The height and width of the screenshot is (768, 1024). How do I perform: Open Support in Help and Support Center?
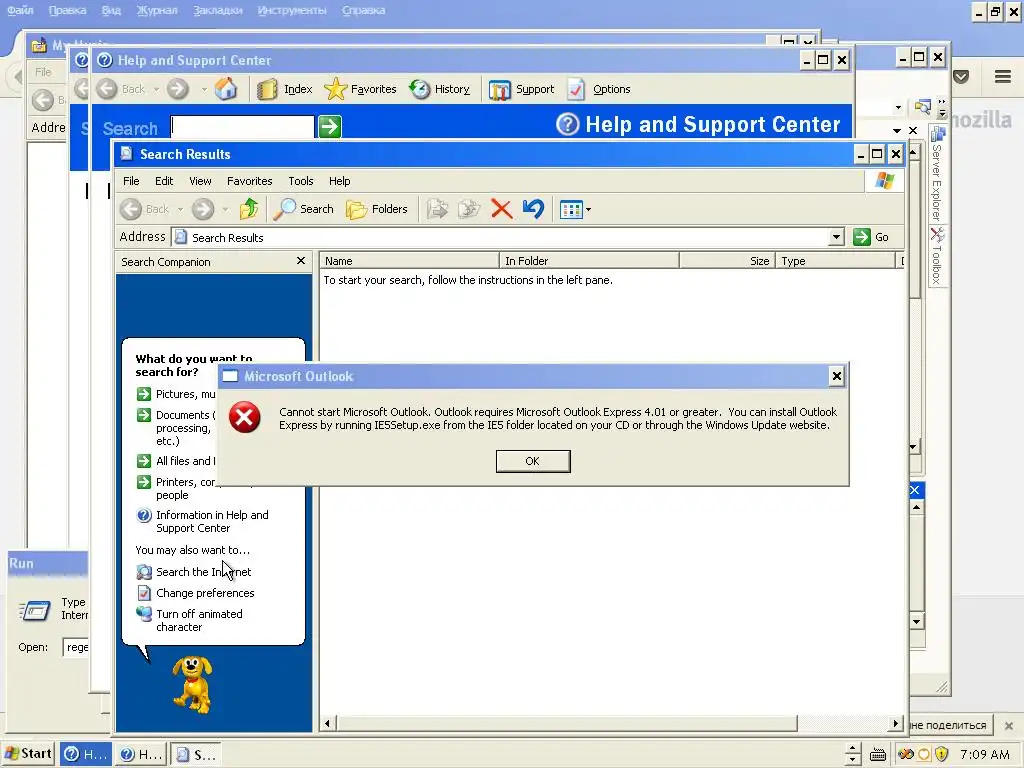(x=521, y=89)
